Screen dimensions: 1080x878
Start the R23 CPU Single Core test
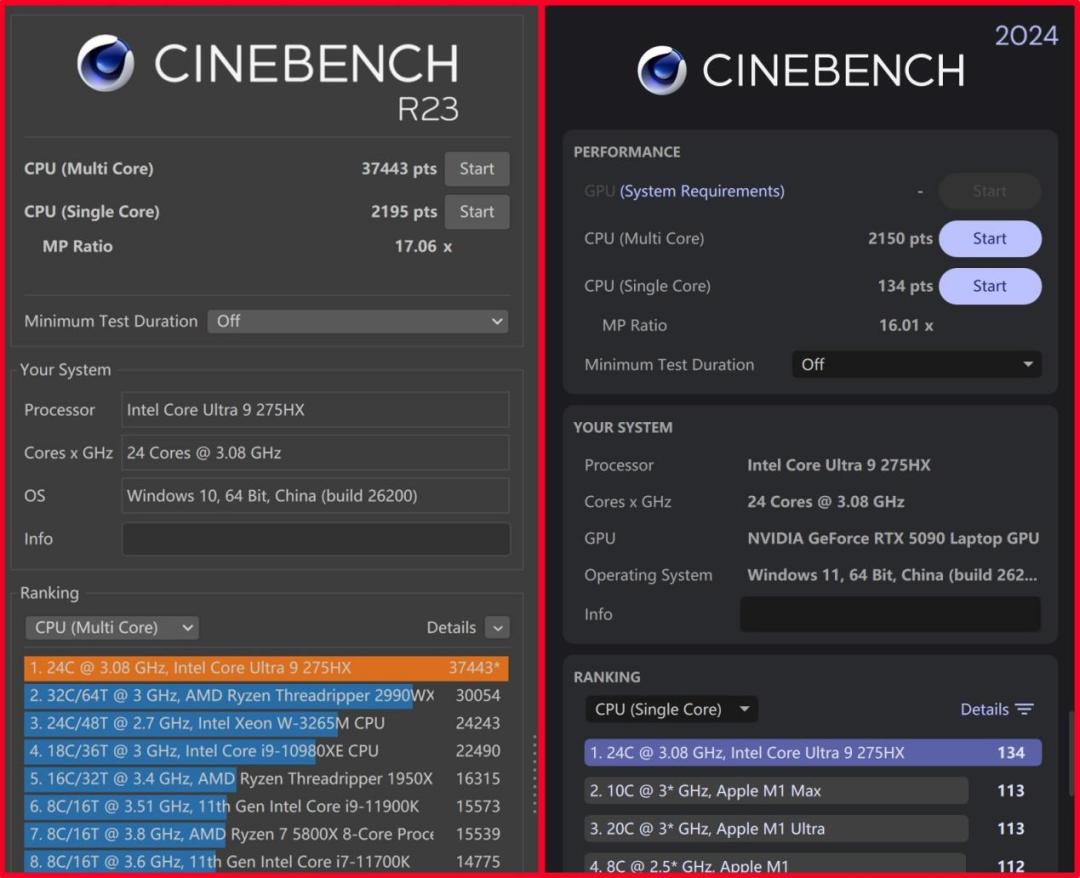[477, 211]
